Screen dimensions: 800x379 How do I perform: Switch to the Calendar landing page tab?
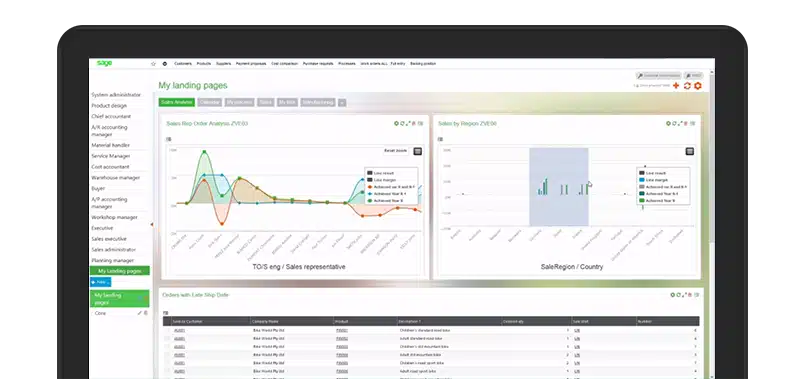(210, 103)
